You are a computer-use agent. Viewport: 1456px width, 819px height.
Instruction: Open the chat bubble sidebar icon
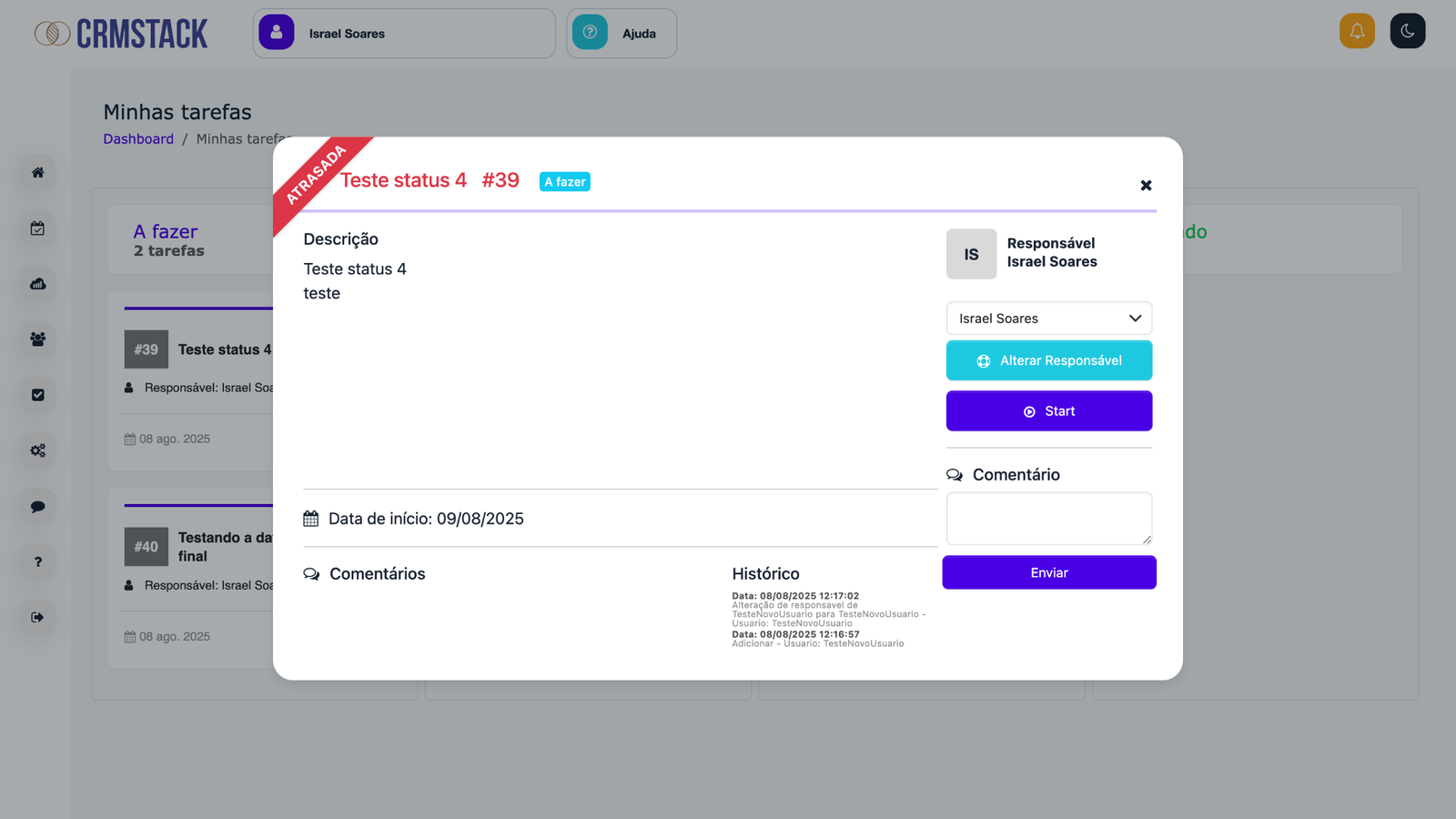[x=37, y=507]
